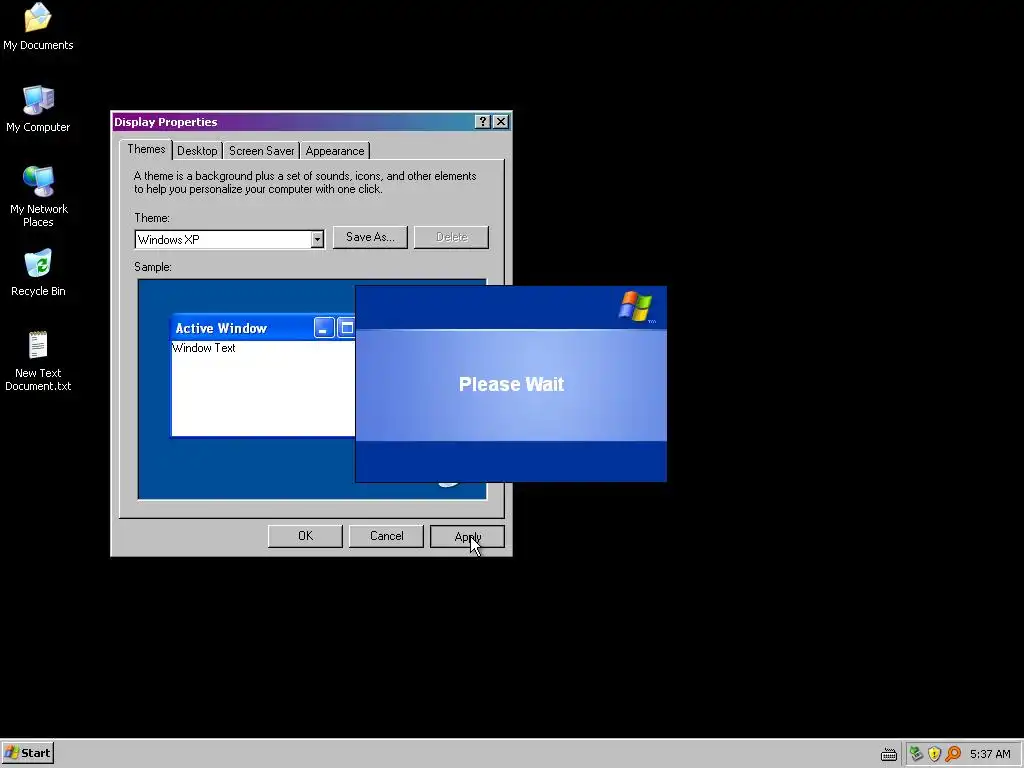
Task: Switch to the Themes tab
Action: click(x=146, y=150)
